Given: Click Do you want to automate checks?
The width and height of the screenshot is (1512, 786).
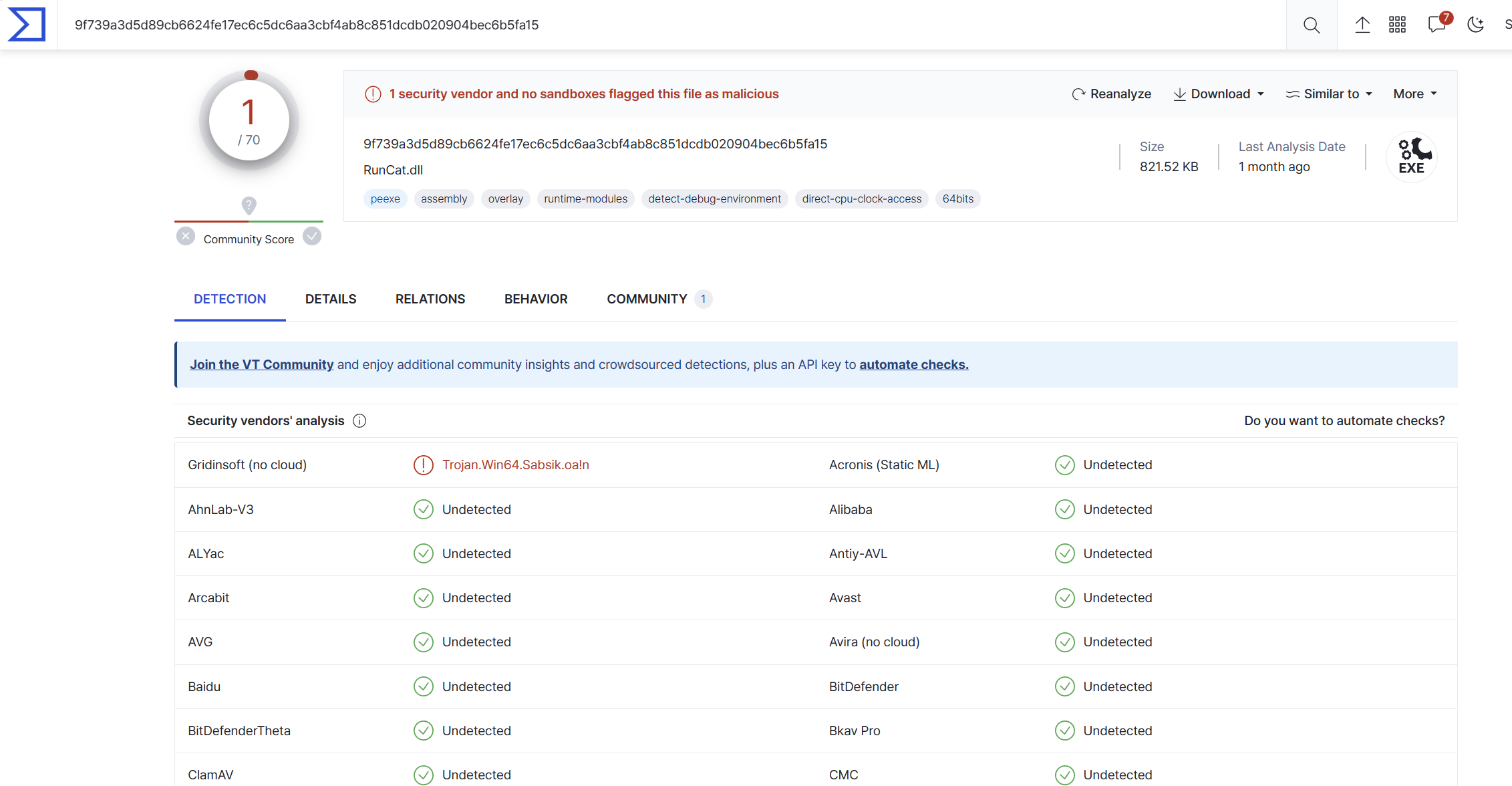Looking at the screenshot, I should click(x=1344, y=420).
